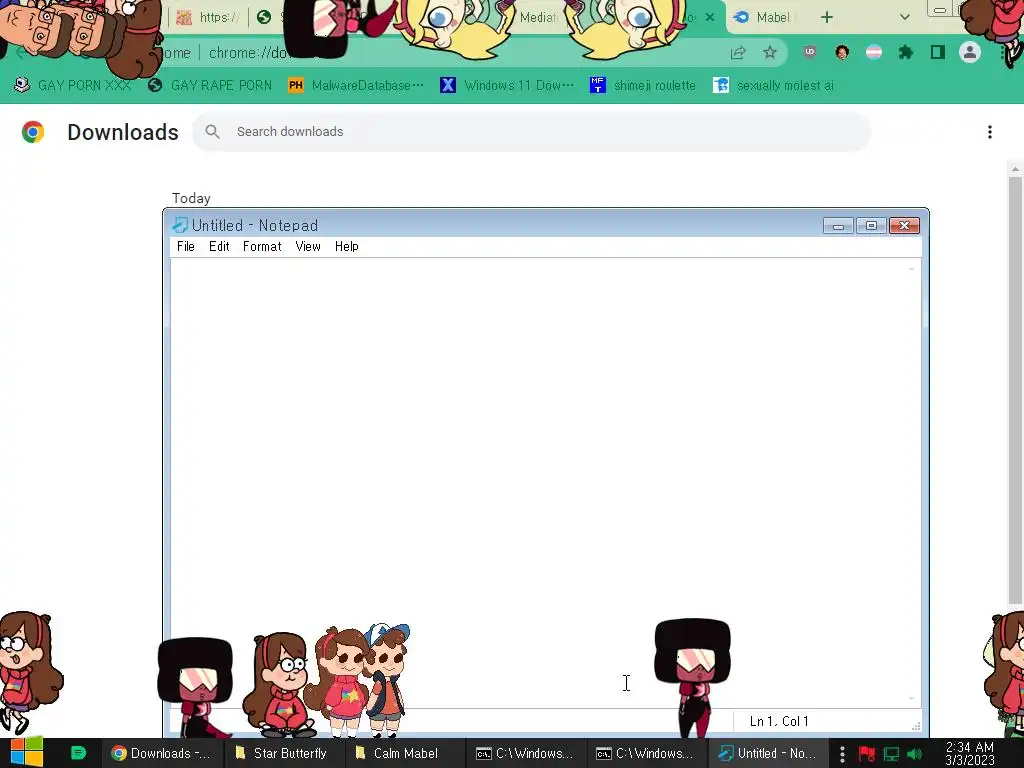Open a new Chrome tab
The width and height of the screenshot is (1024, 768).
click(827, 18)
